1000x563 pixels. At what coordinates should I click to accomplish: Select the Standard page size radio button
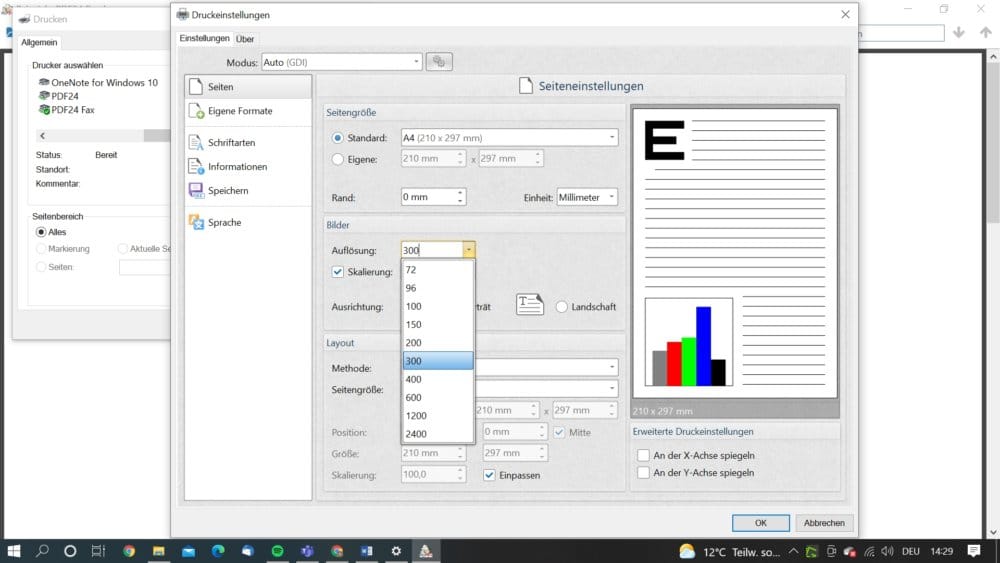[x=337, y=138]
